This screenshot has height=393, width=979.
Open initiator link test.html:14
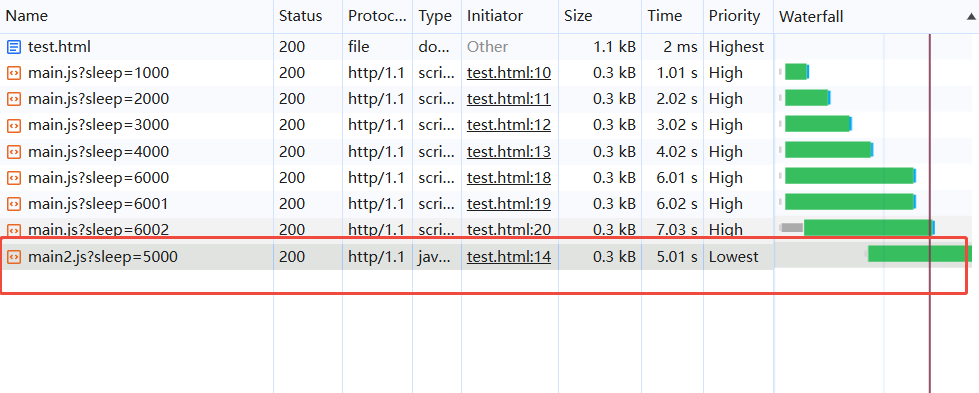(x=509, y=257)
